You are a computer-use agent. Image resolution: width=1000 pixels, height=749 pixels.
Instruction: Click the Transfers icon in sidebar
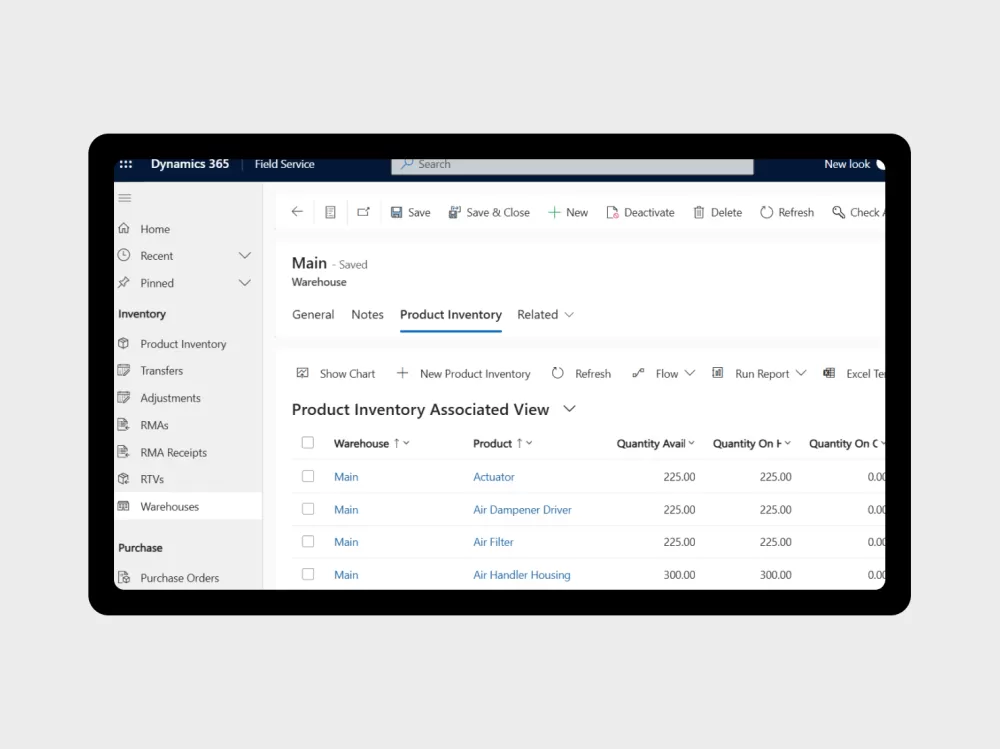point(124,370)
